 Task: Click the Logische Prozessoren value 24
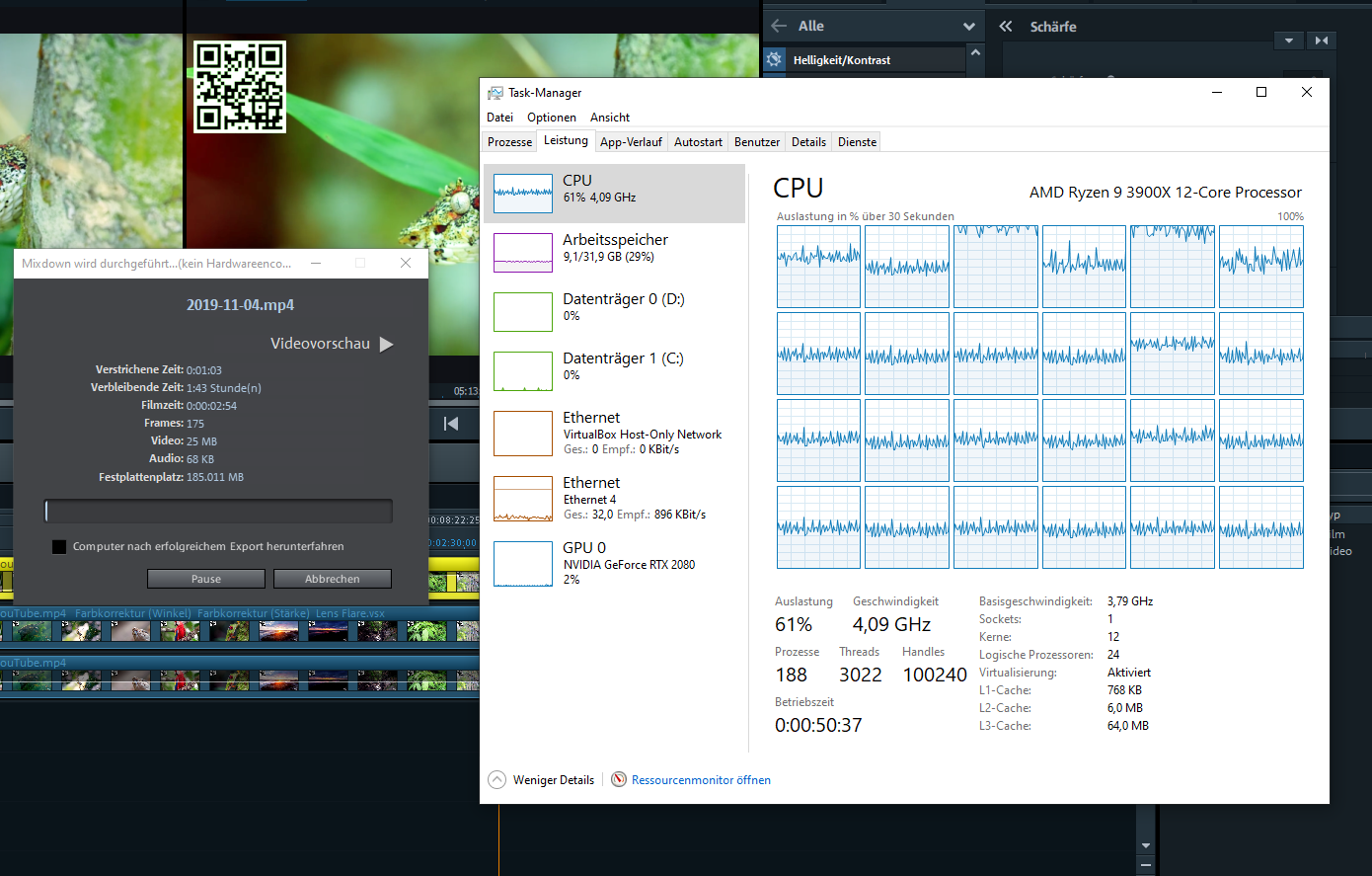click(1113, 655)
